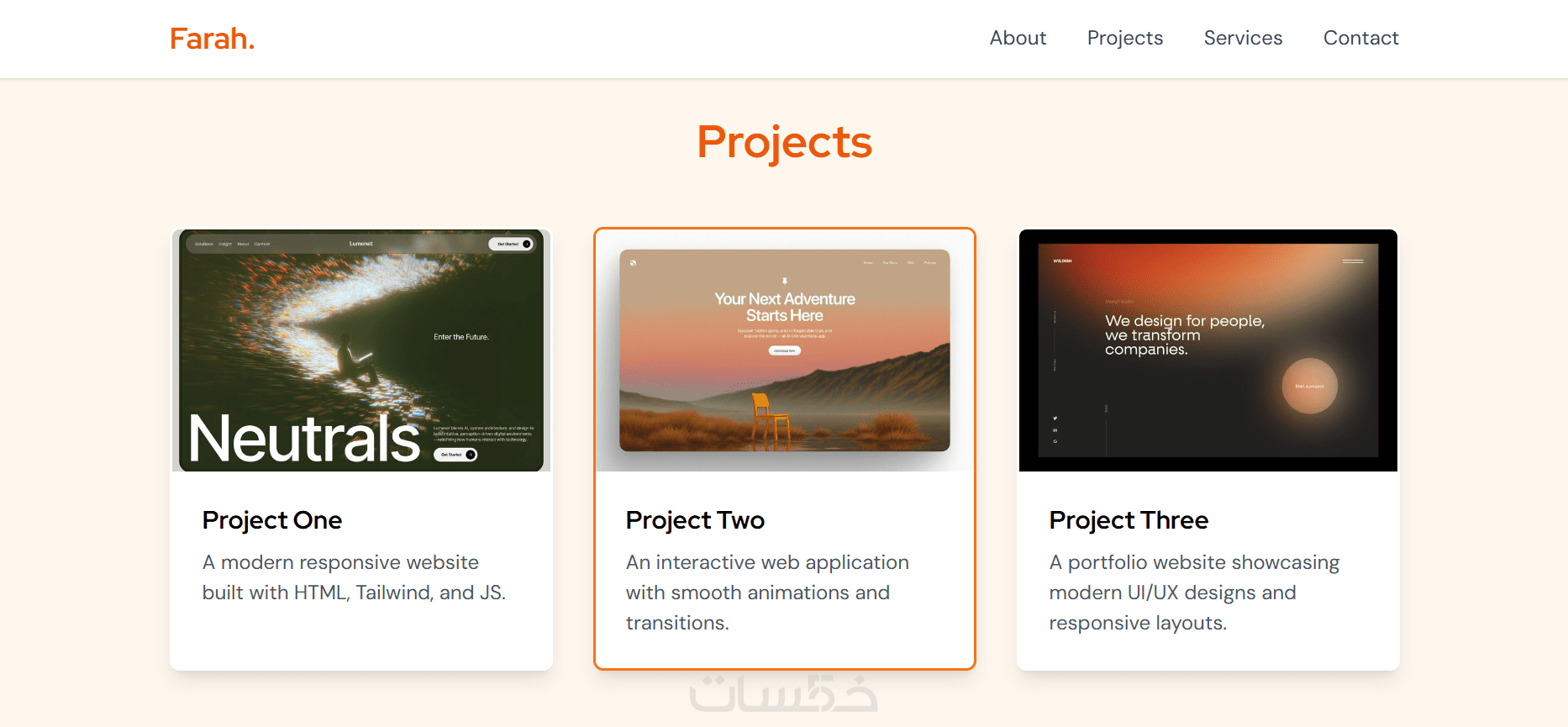Open the Neutrals thumbnail for Project One

tap(361, 350)
